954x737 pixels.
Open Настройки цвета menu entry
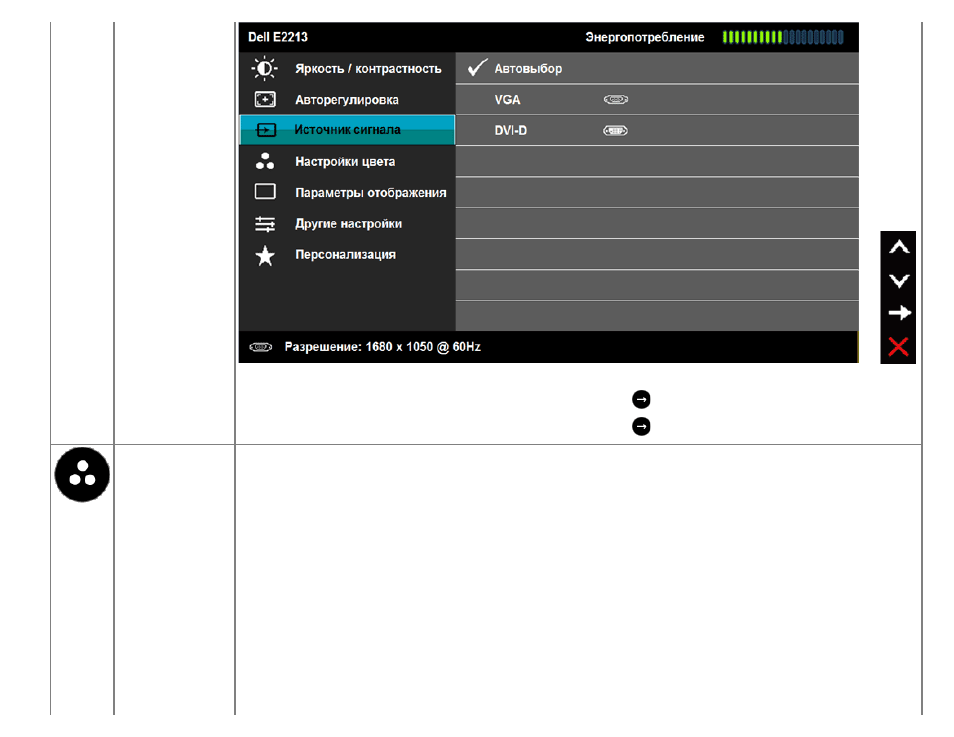[x=347, y=161]
